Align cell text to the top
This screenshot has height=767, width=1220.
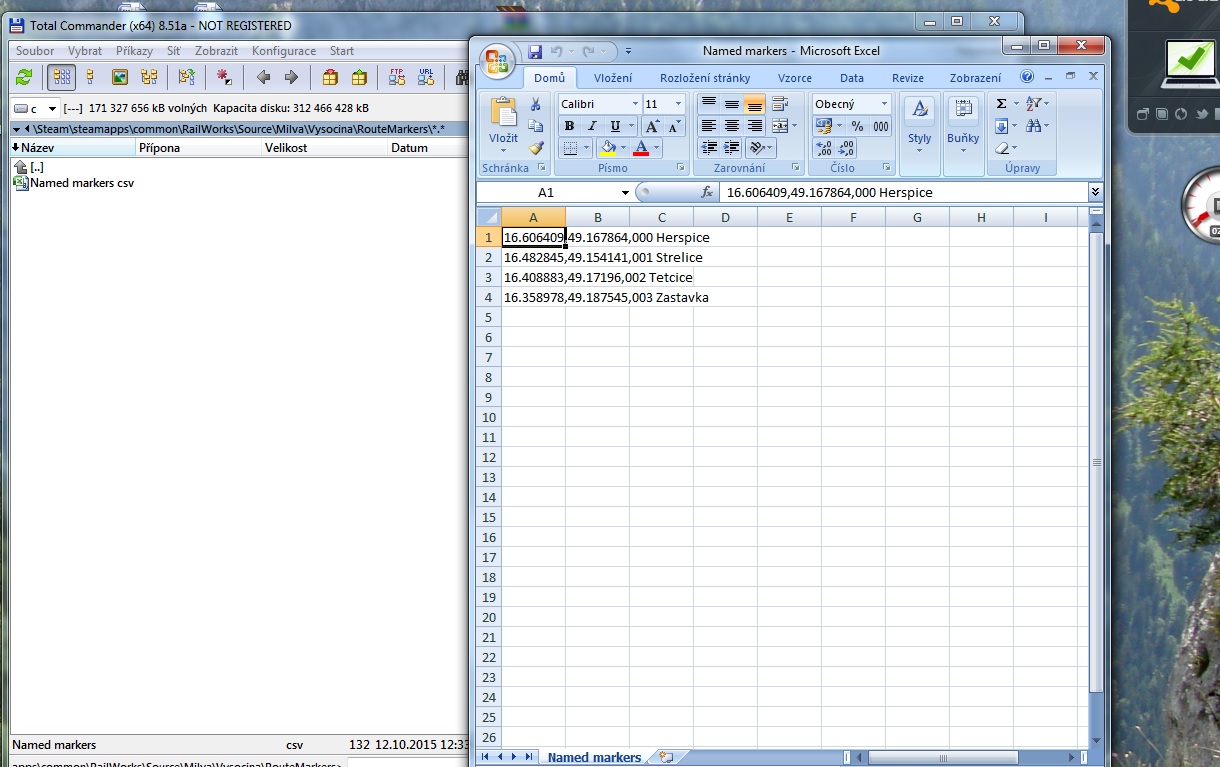[708, 104]
